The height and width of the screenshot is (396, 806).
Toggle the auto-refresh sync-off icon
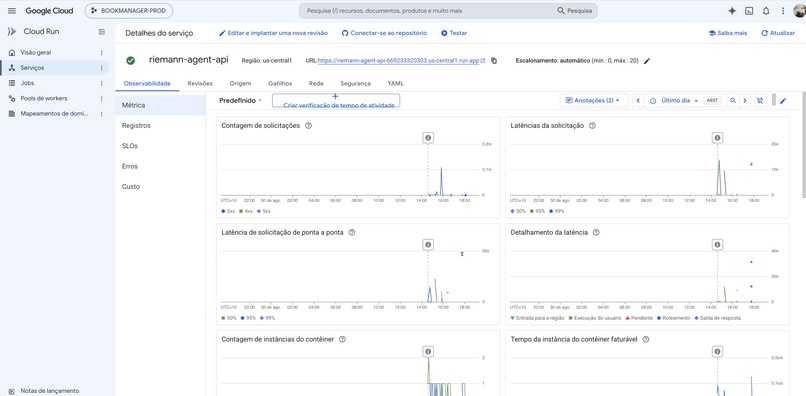pyautogui.click(x=760, y=101)
